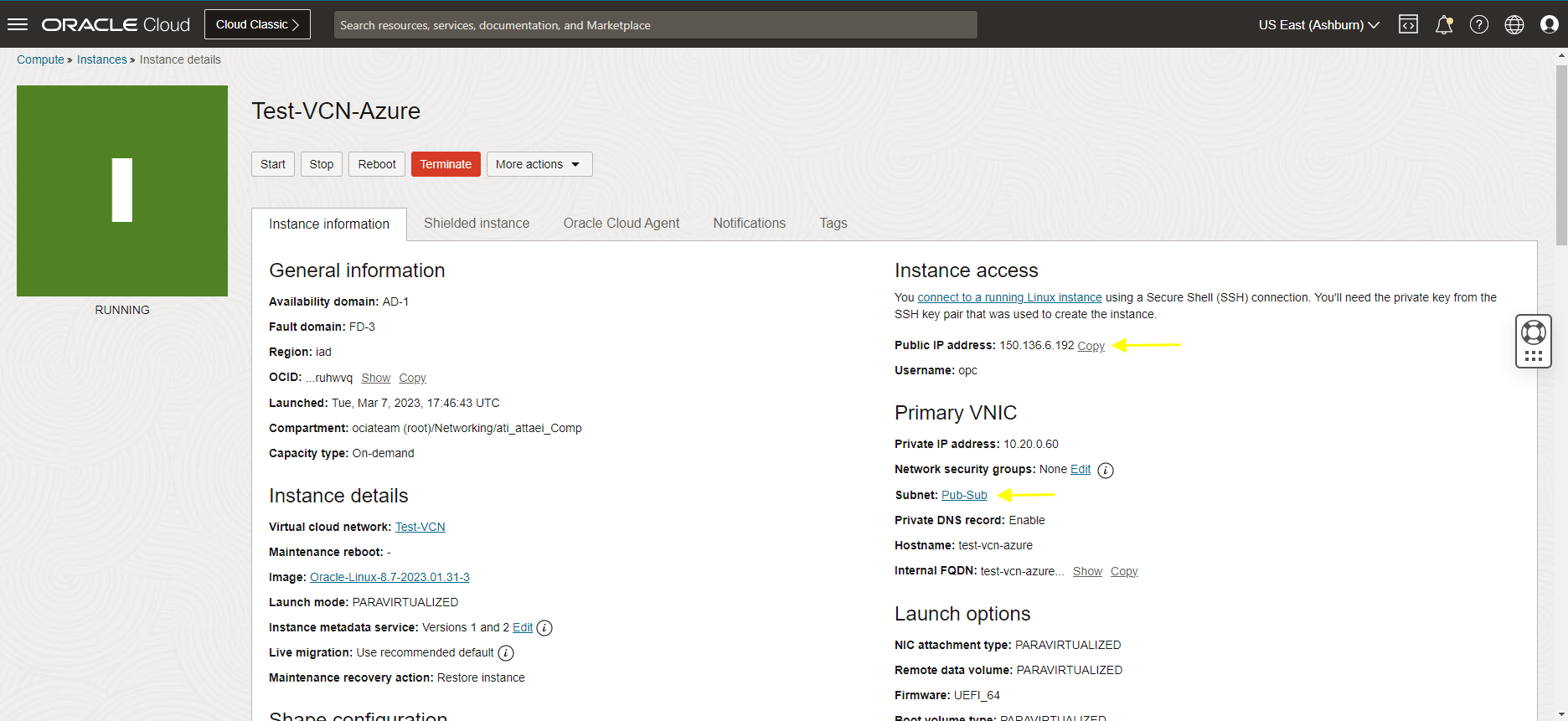Stop the instance with Stop button
This screenshot has width=1568, height=721.
tap(322, 164)
